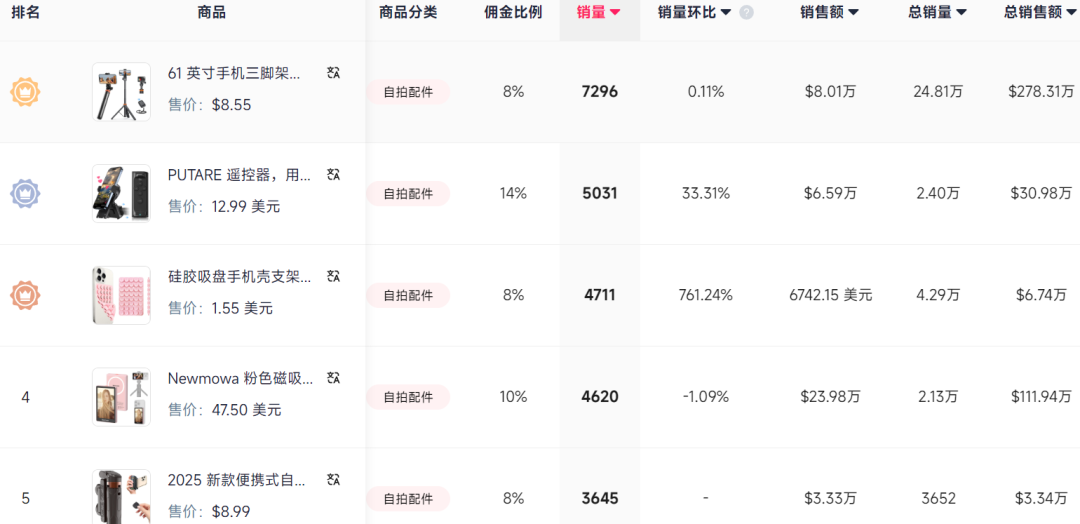
Task: Click 自拍配件 category tag in first row
Action: (x=408, y=92)
